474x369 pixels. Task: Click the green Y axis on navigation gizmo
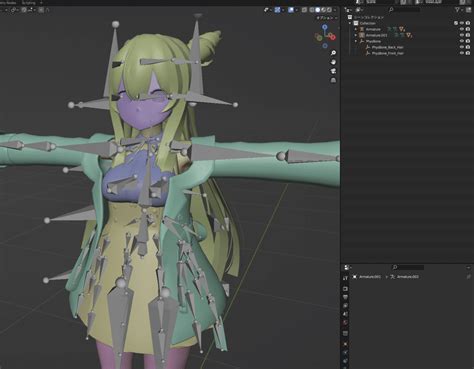pyautogui.click(x=319, y=38)
